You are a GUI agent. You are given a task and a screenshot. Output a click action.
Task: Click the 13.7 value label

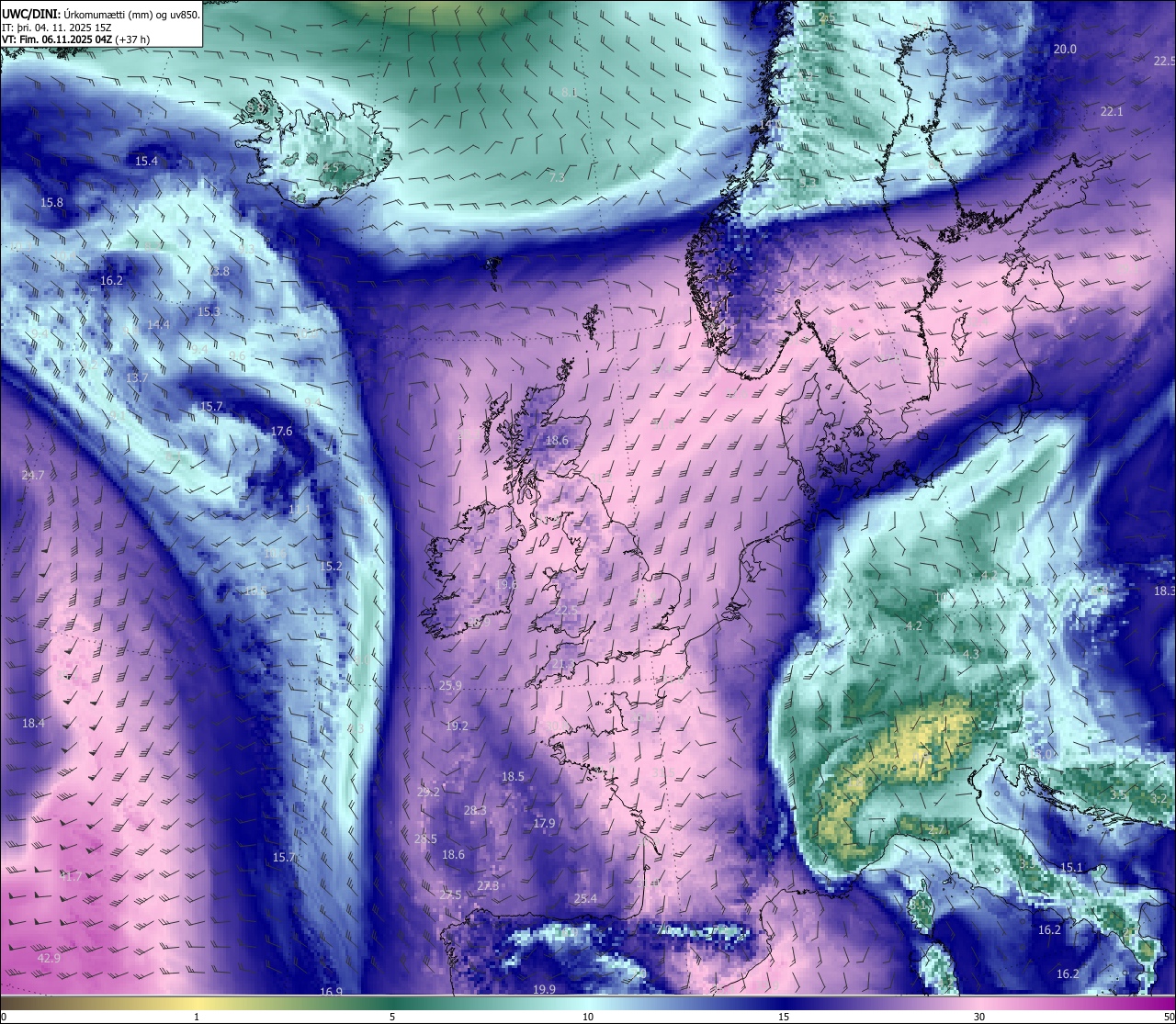tap(137, 378)
